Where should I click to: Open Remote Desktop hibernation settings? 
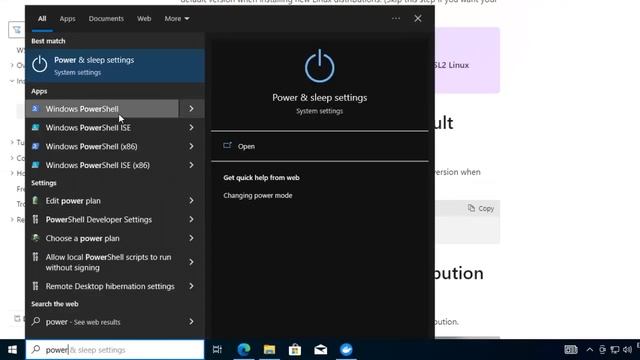[x=102, y=287]
